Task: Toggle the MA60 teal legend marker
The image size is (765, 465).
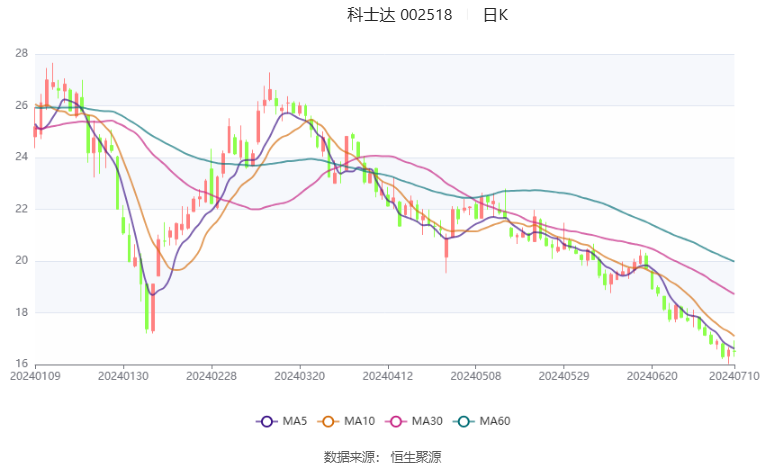Action: [465, 422]
